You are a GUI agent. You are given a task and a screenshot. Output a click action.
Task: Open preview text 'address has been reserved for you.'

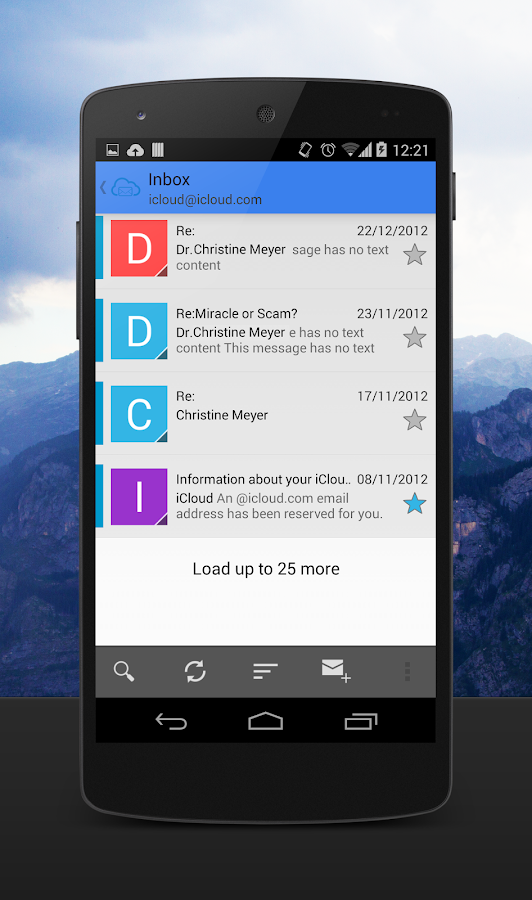point(279,514)
